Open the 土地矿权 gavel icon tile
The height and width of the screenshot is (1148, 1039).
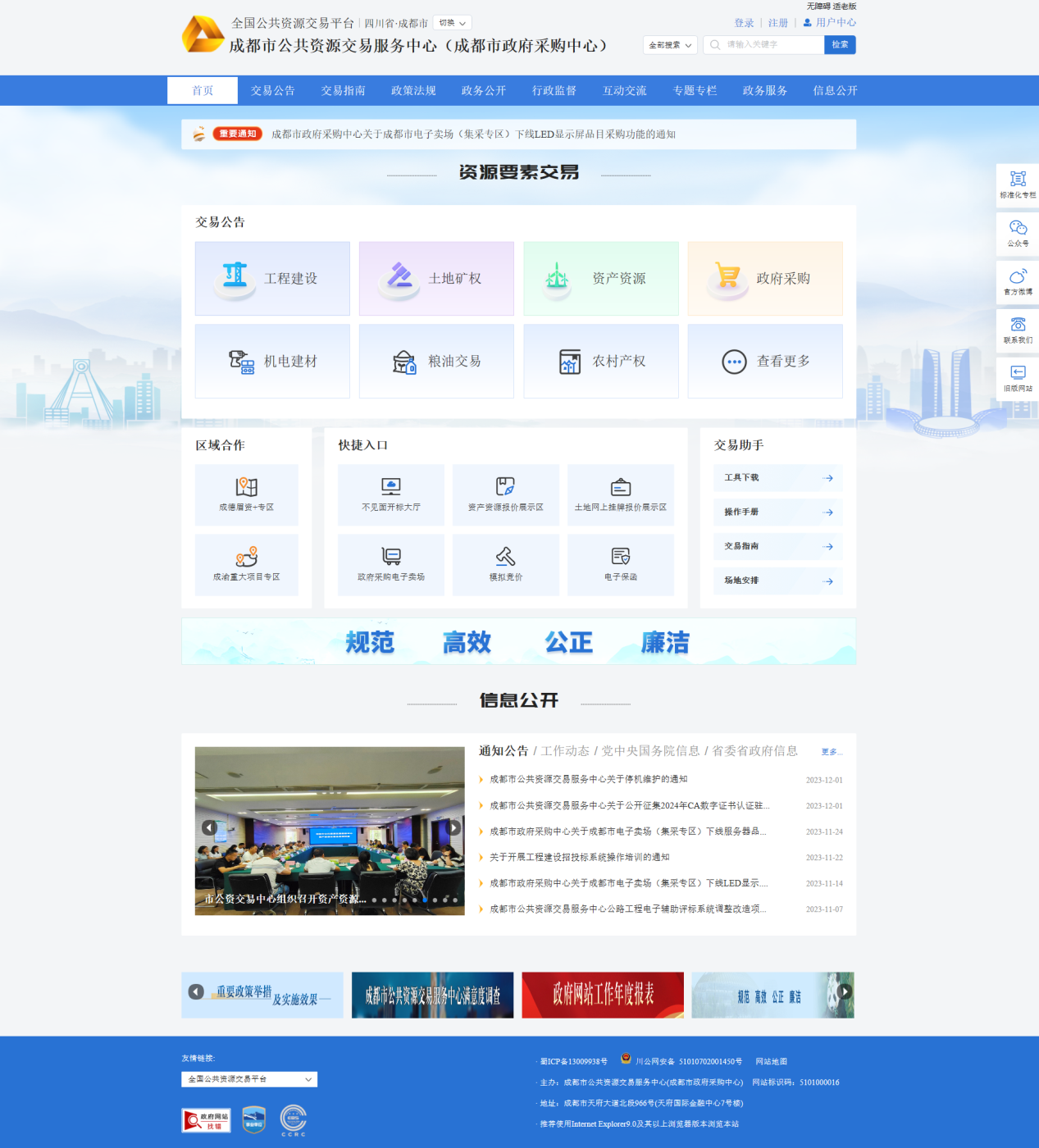tap(436, 279)
